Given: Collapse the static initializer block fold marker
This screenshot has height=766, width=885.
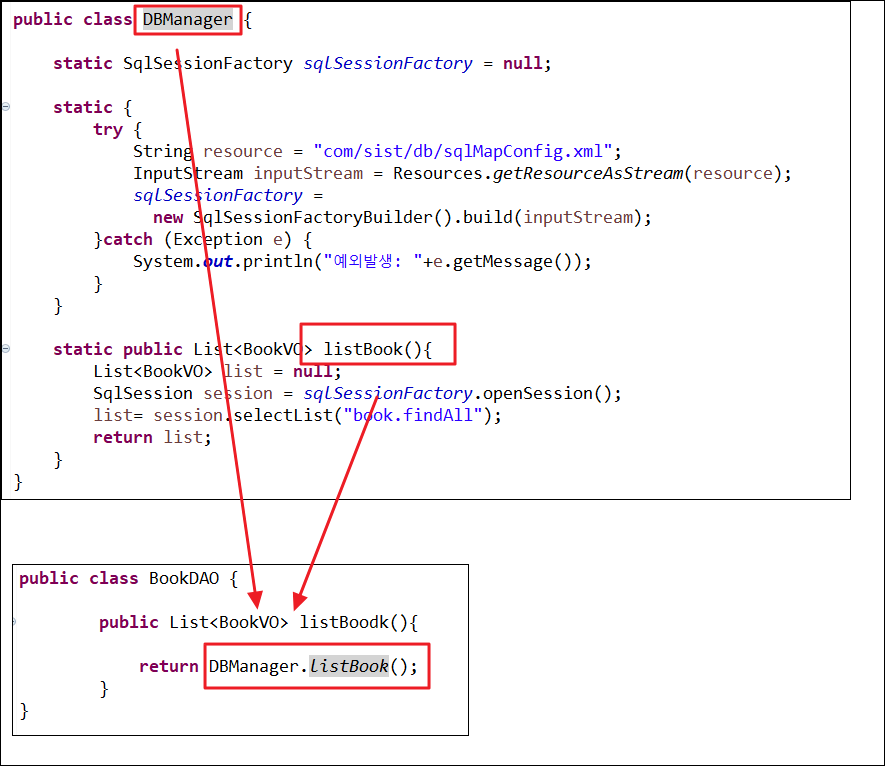Looking at the screenshot, I should [x=6, y=106].
